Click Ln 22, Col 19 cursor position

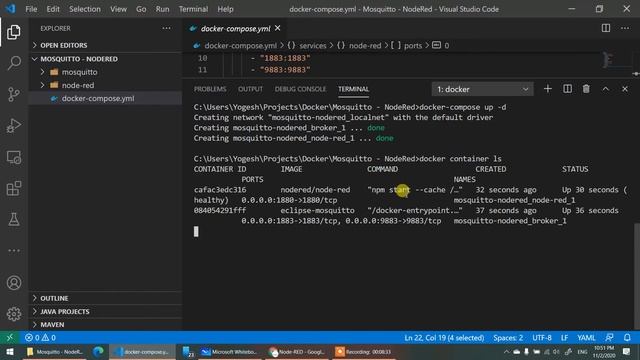(444, 338)
